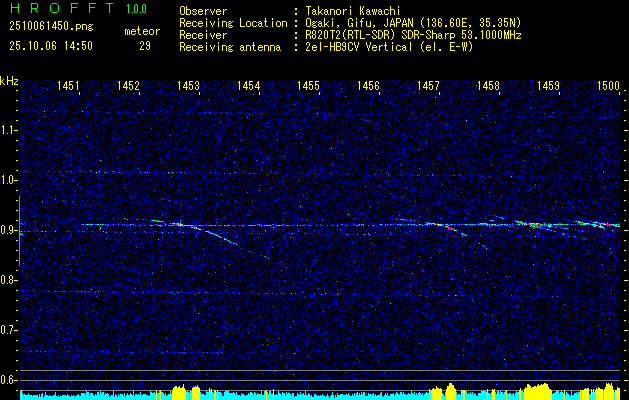Click the 1451 time marker
Viewport: 629px width, 400px height.
click(x=68, y=85)
